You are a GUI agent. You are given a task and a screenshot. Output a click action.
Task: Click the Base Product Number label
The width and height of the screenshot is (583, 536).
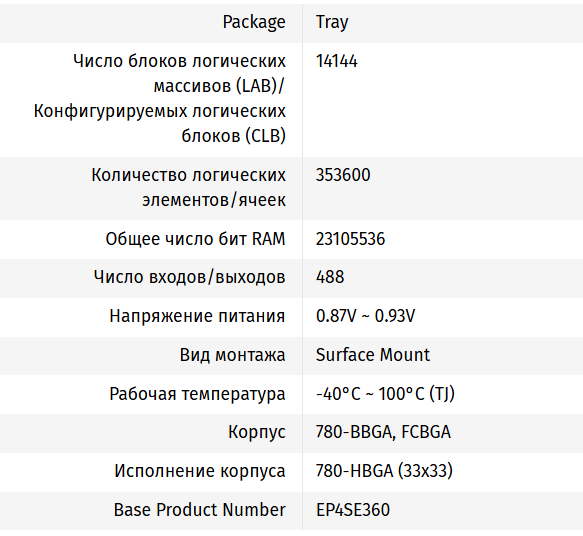pyautogui.click(x=200, y=510)
